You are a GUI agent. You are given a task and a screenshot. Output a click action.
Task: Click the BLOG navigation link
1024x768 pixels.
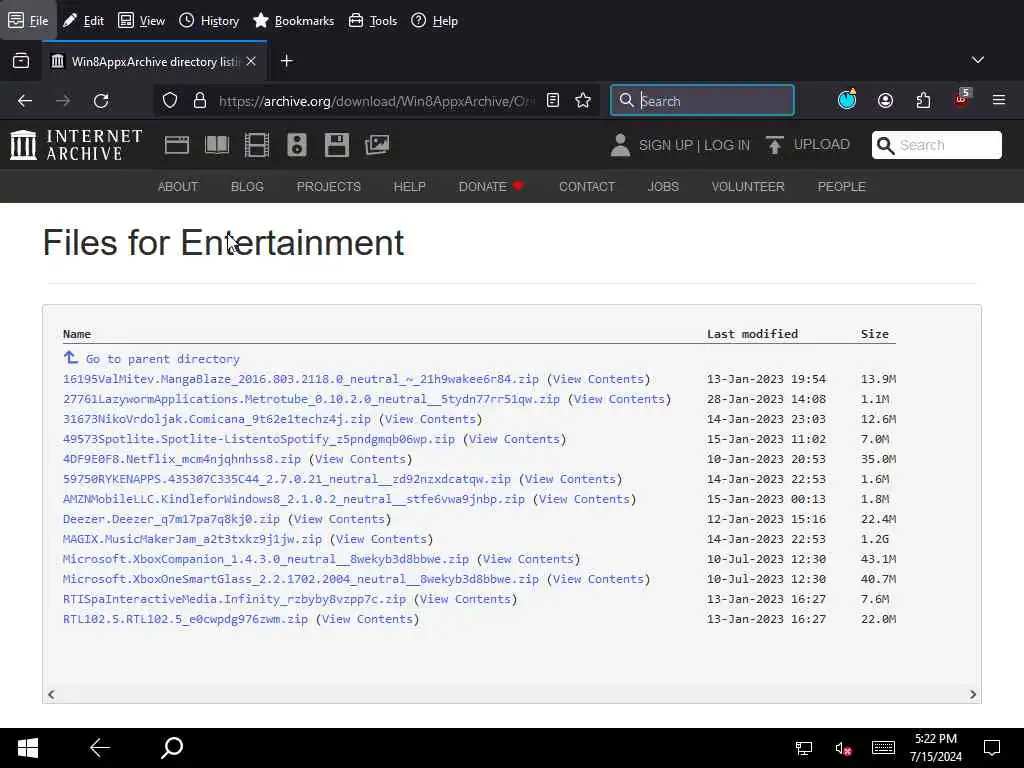[x=248, y=187]
